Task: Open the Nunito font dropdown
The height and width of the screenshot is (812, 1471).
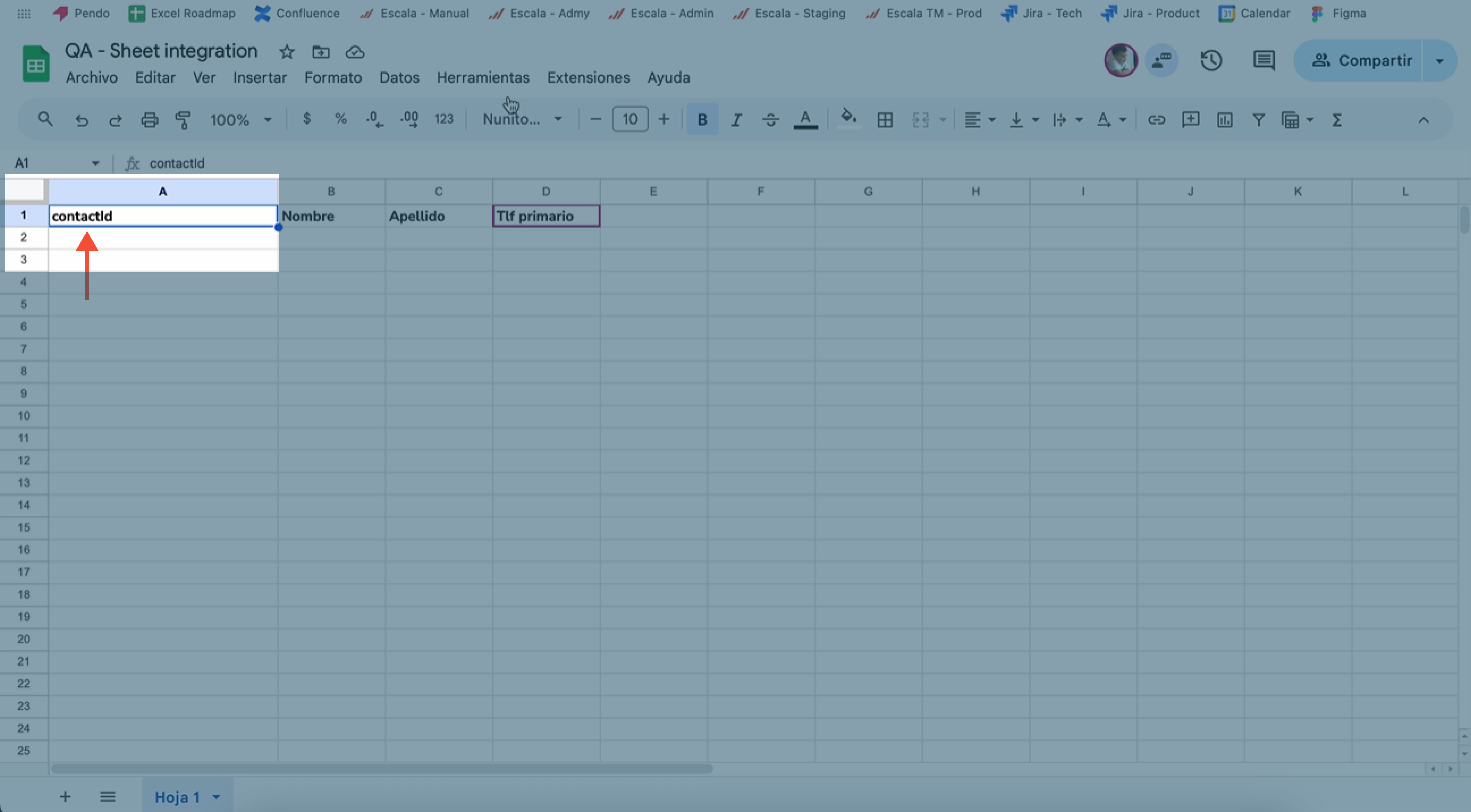Action: coord(522,119)
